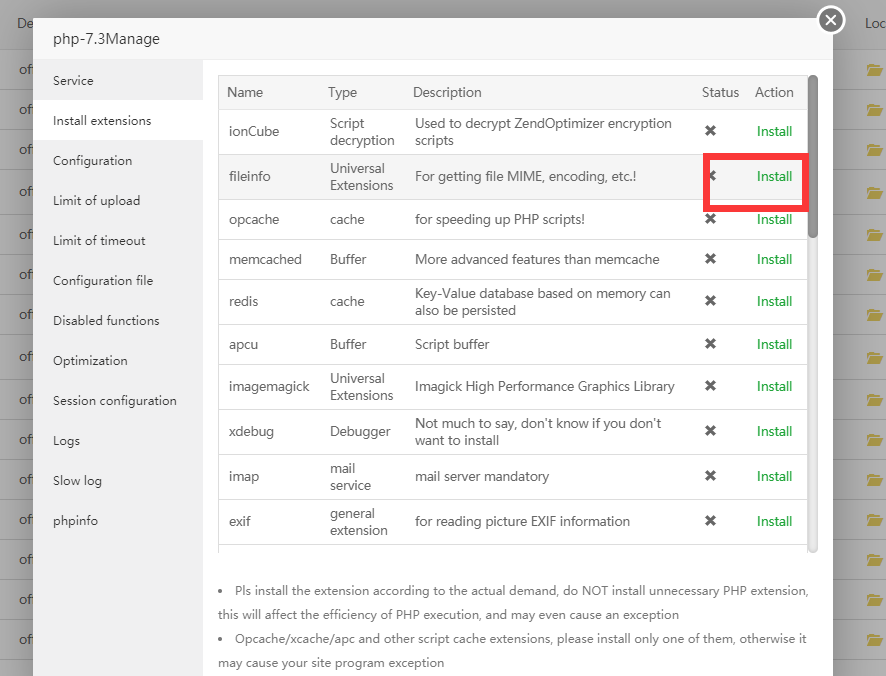Click the opcache status X icon
The width and height of the screenshot is (886, 676).
[x=710, y=219]
